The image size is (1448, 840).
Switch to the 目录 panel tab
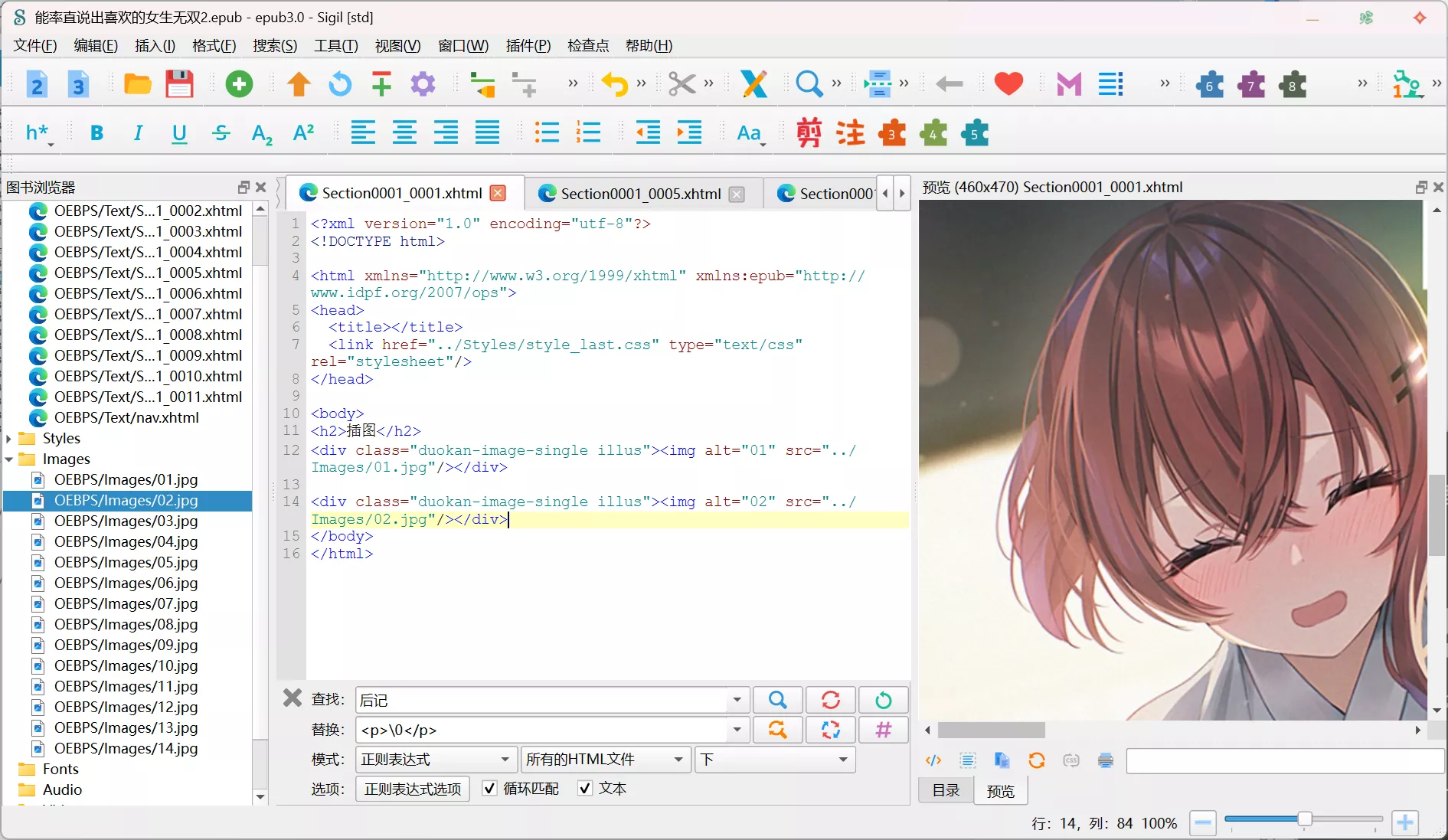(x=946, y=790)
